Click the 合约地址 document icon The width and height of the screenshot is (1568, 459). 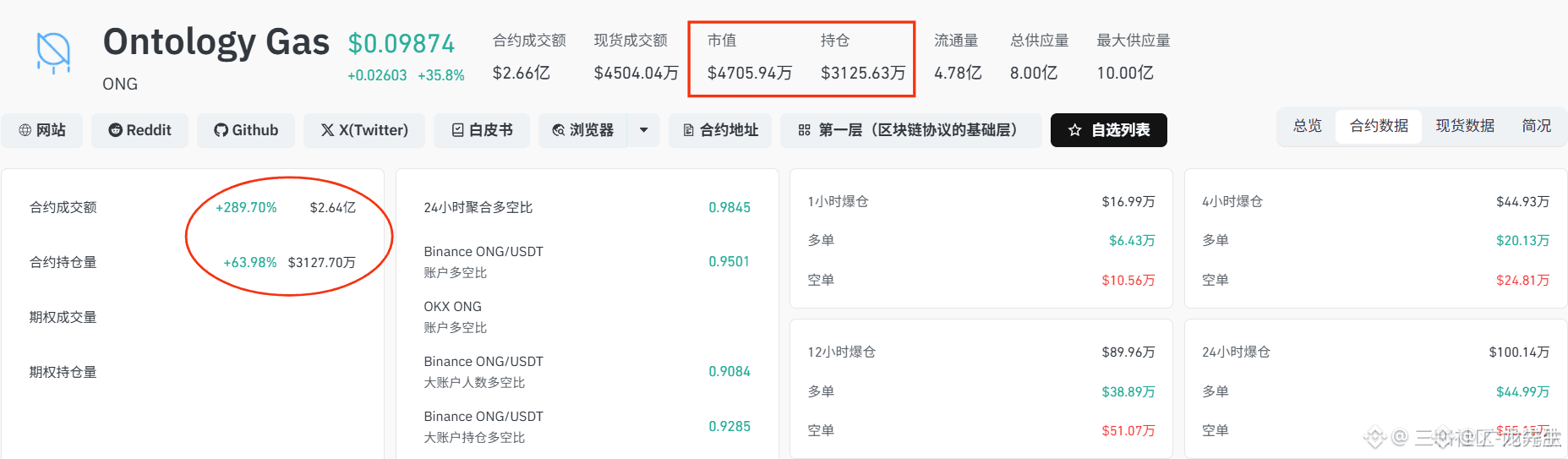coord(689,130)
